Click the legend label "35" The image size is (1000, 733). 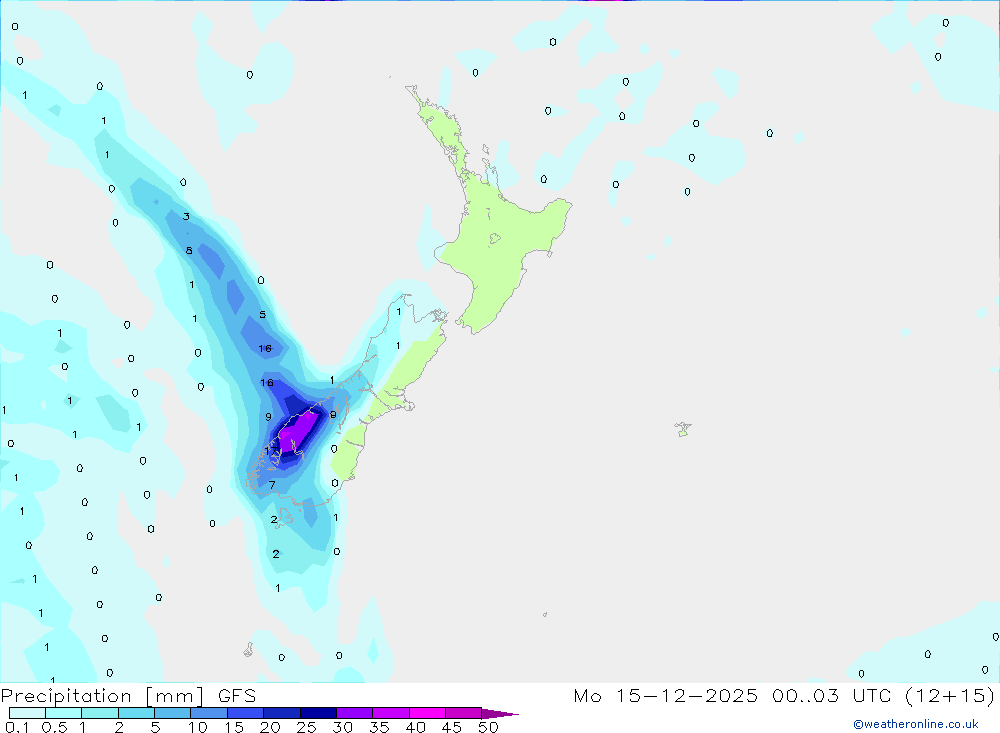[x=379, y=727]
